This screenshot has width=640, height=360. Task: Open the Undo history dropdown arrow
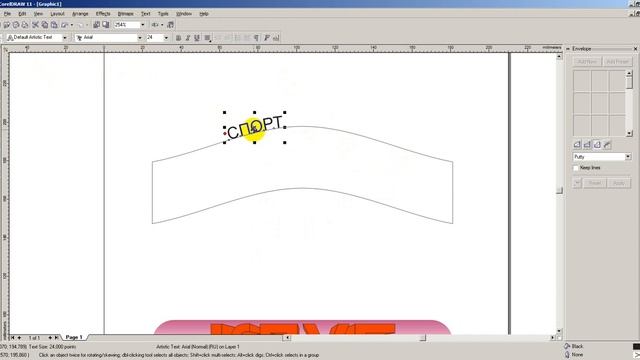pyautogui.click(x=72, y=25)
